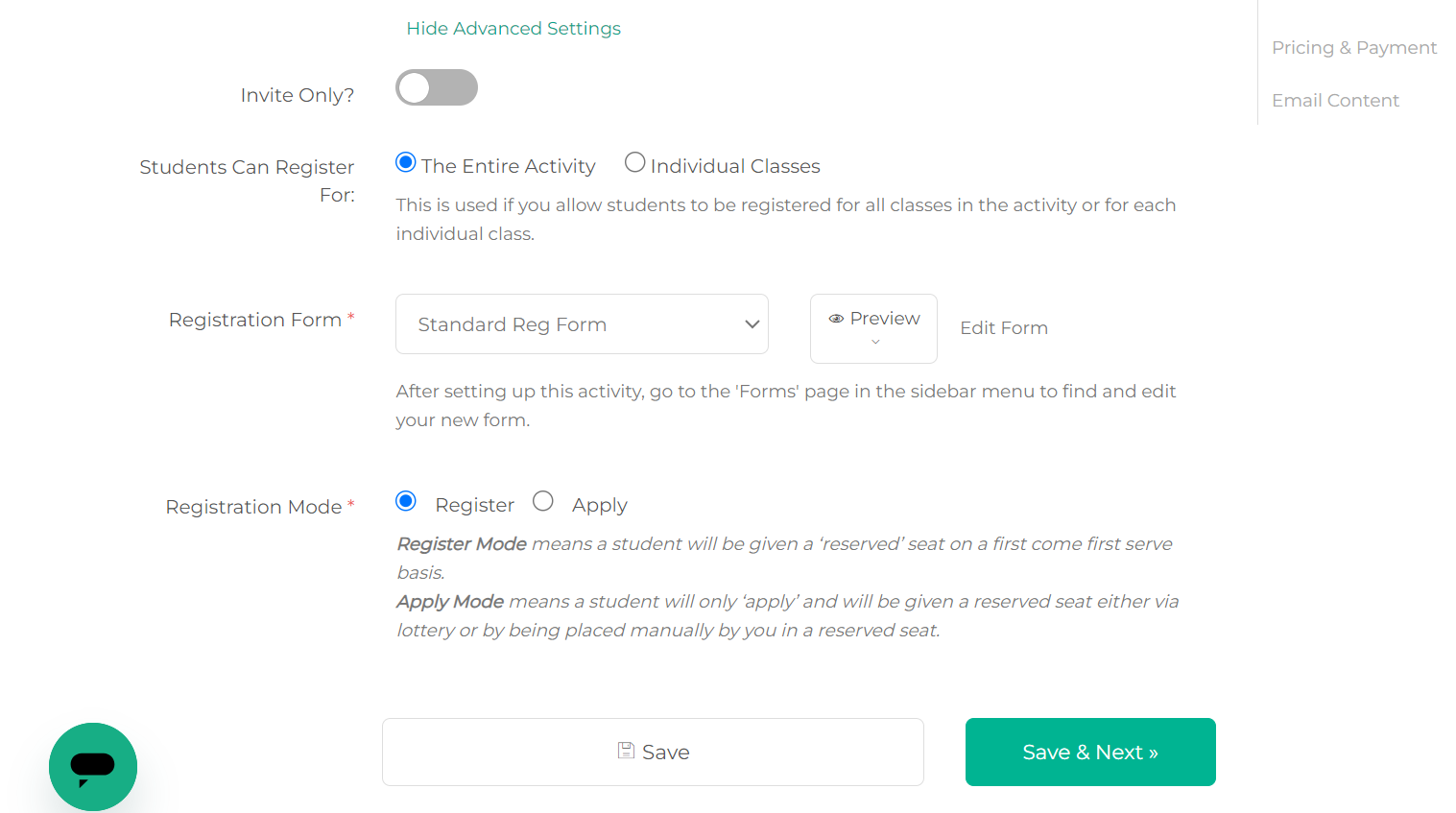Screen dimensions: 1456x813
Task: Click the Individual Classes label
Action: (x=735, y=166)
